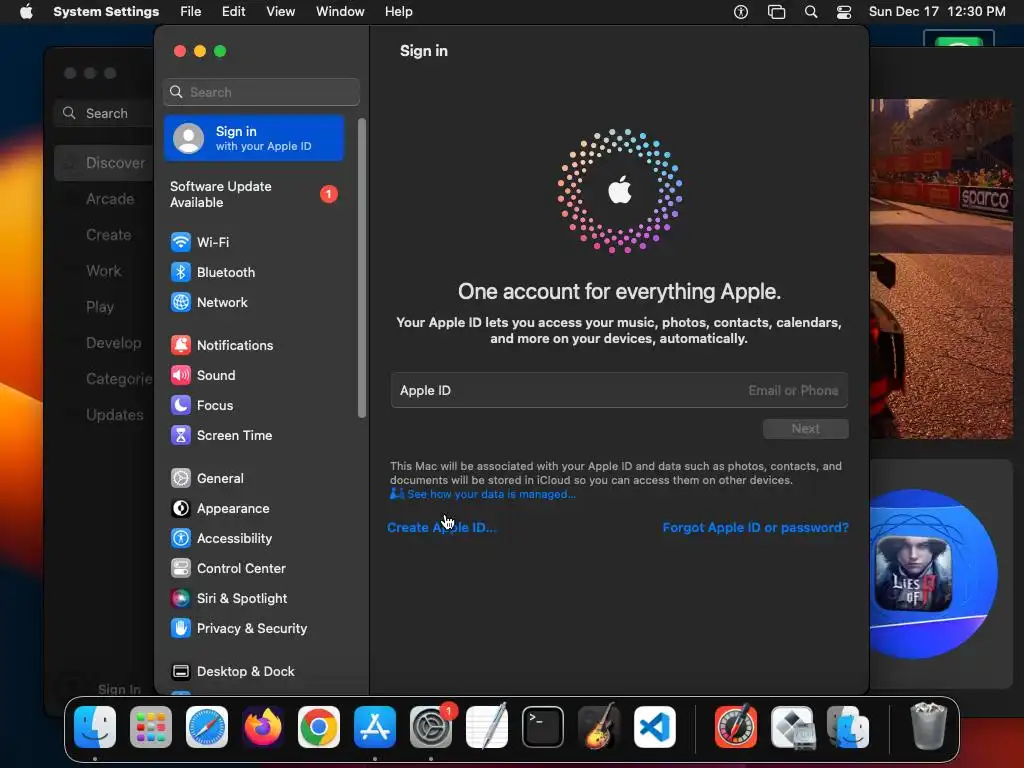The image size is (1024, 768).
Task: Click the sidebar scrollbar in System Settings
Action: tap(362, 268)
